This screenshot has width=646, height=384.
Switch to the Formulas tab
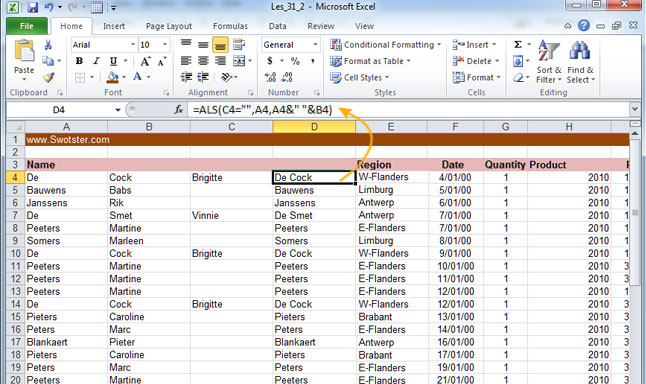(230, 26)
